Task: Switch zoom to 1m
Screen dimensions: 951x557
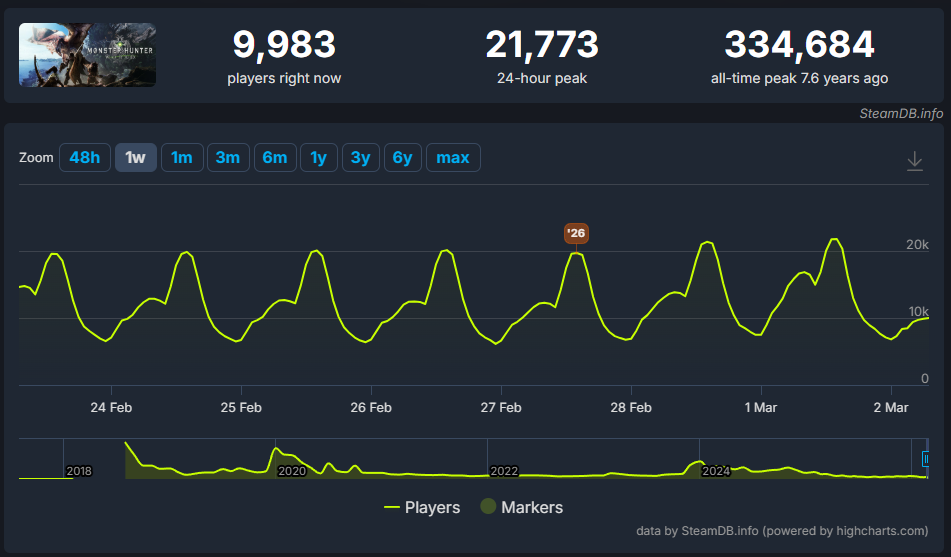Action: [181, 158]
